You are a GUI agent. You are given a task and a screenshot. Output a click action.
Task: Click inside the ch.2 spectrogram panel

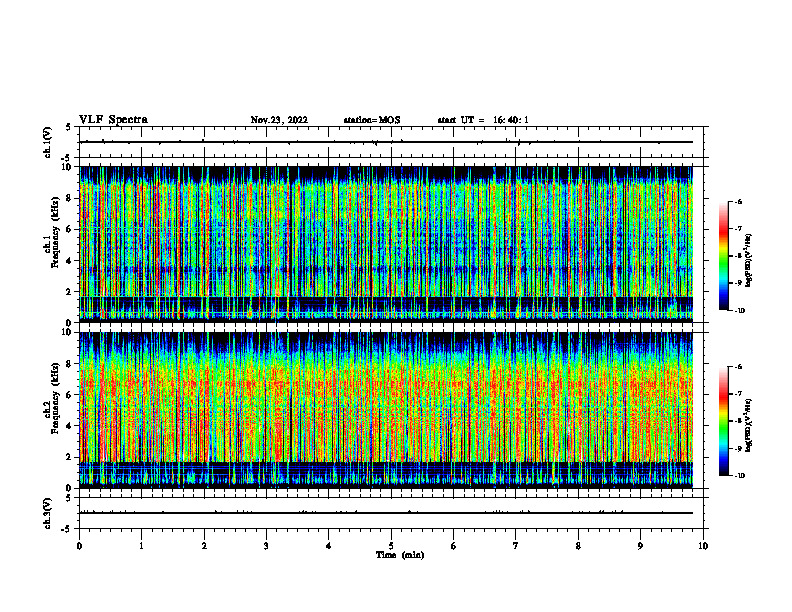386,410
